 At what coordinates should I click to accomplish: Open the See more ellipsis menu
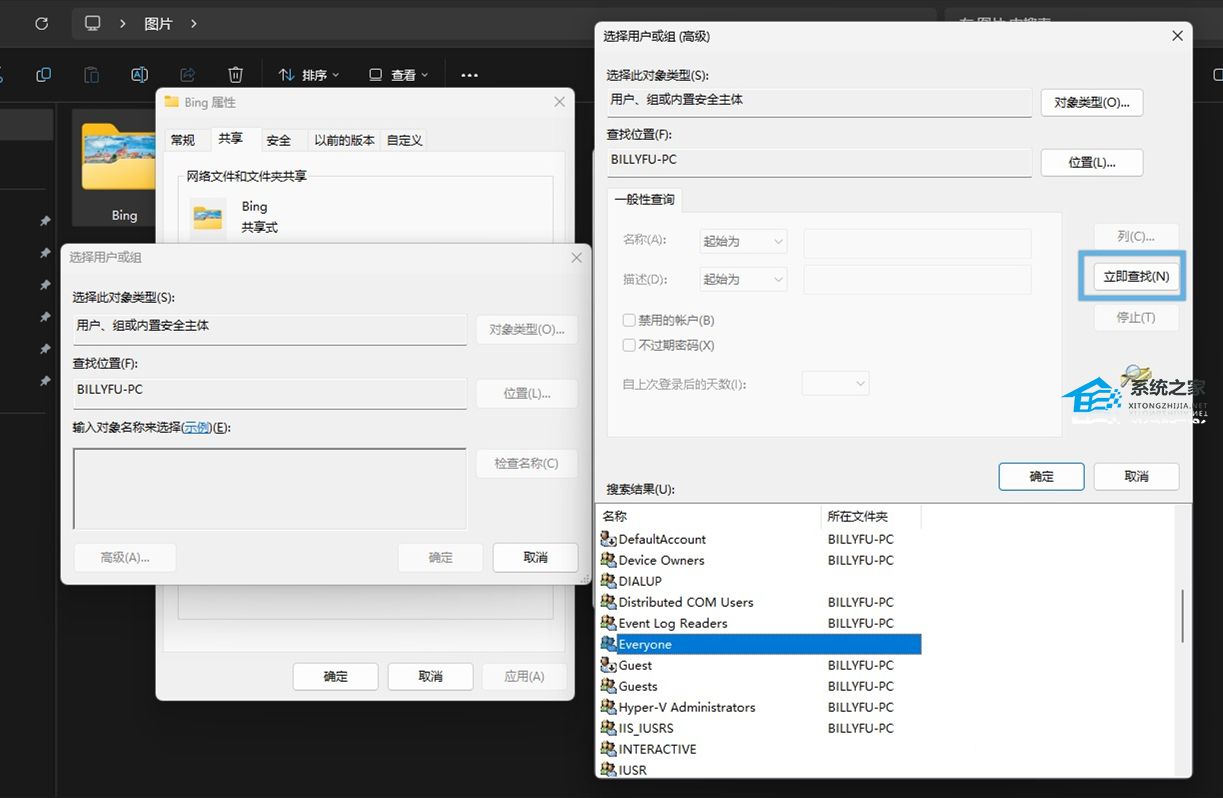(469, 75)
